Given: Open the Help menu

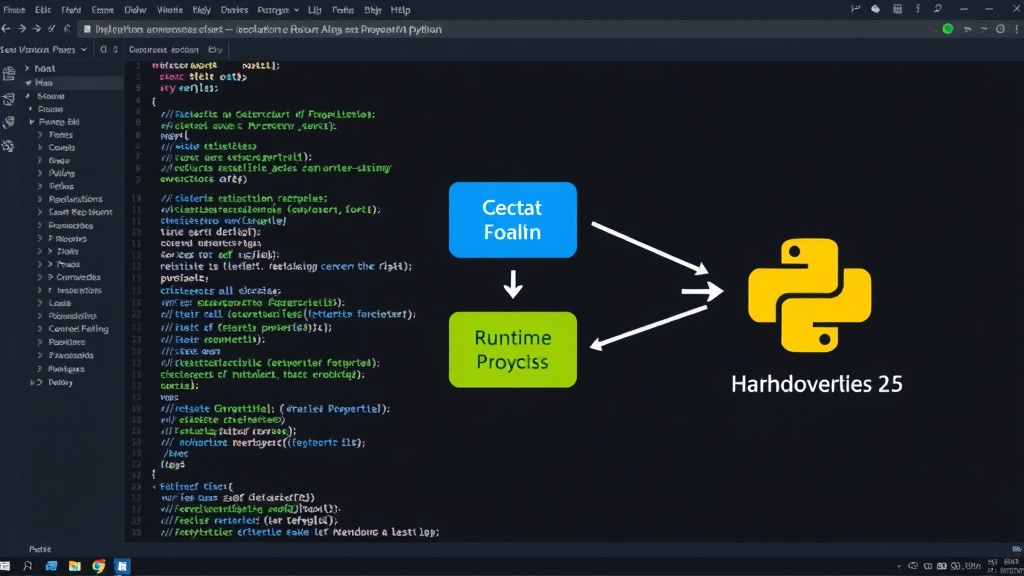Looking at the screenshot, I should coord(400,10).
